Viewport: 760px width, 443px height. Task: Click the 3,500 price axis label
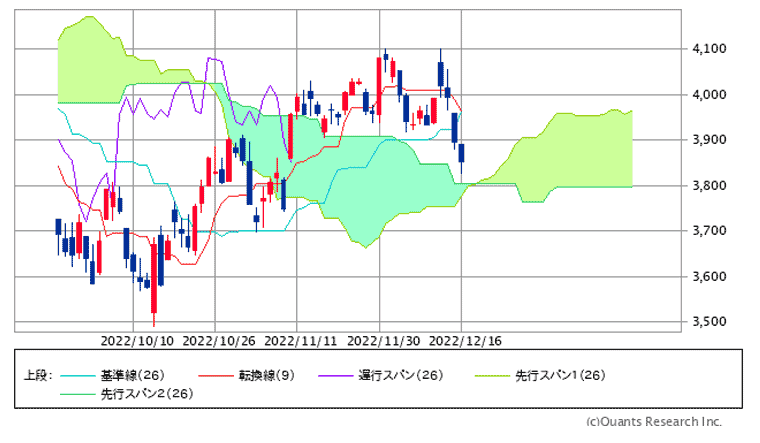(707, 322)
